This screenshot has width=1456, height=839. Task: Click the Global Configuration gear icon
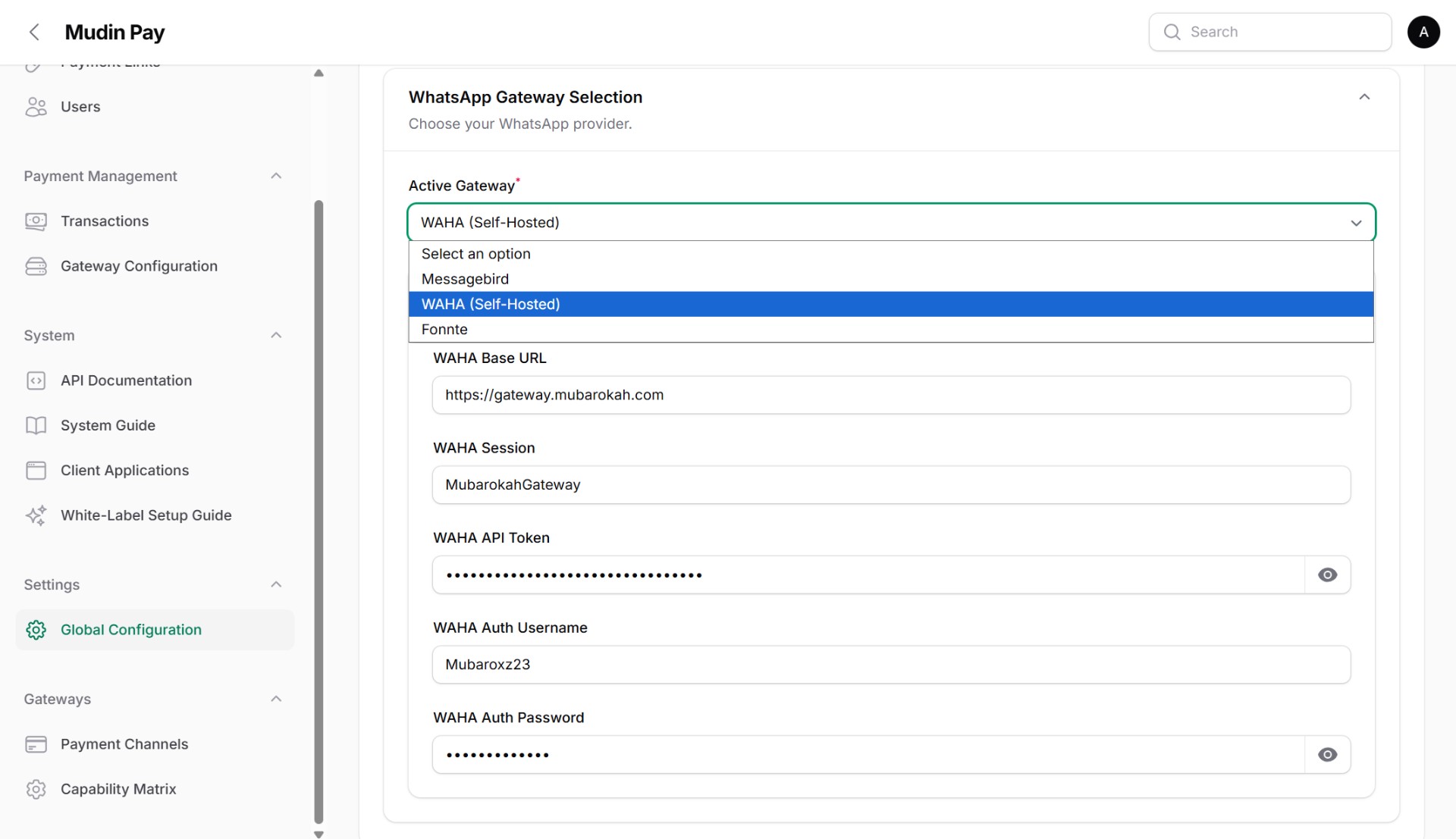pos(36,630)
